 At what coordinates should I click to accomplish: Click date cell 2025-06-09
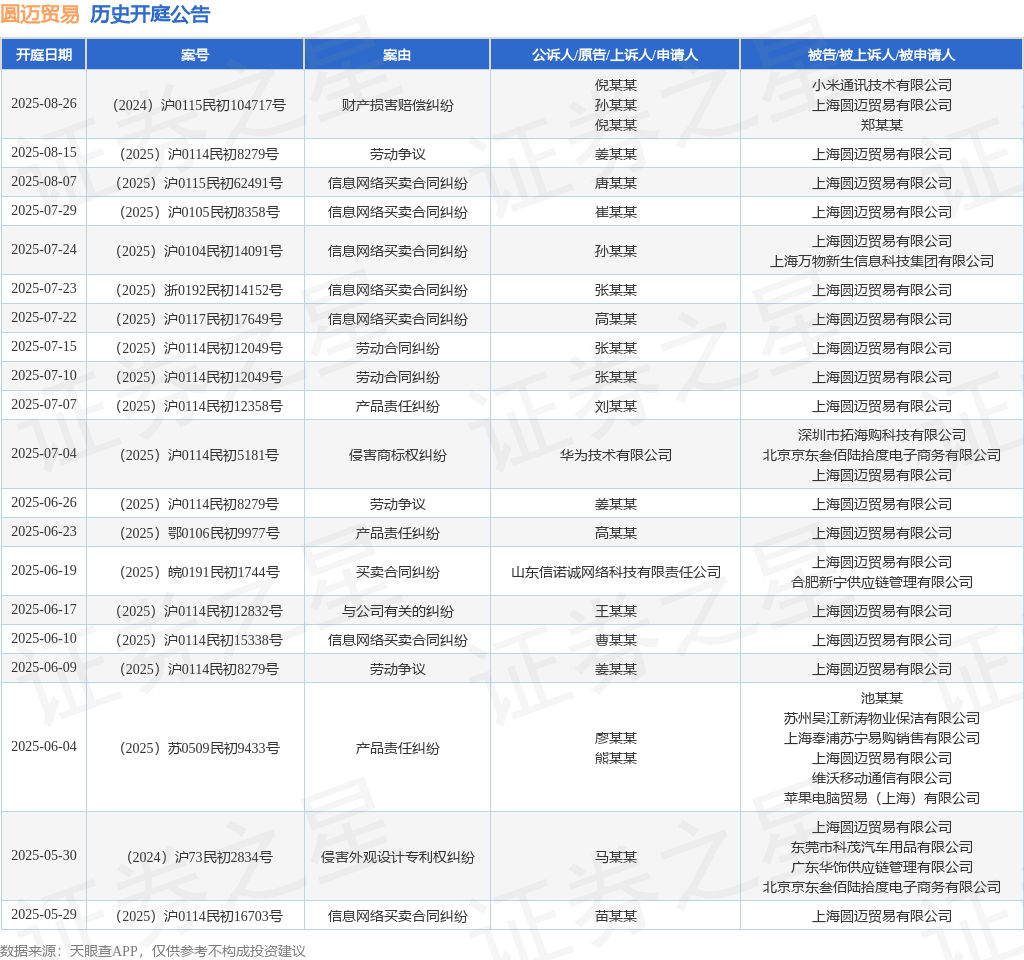click(x=44, y=668)
